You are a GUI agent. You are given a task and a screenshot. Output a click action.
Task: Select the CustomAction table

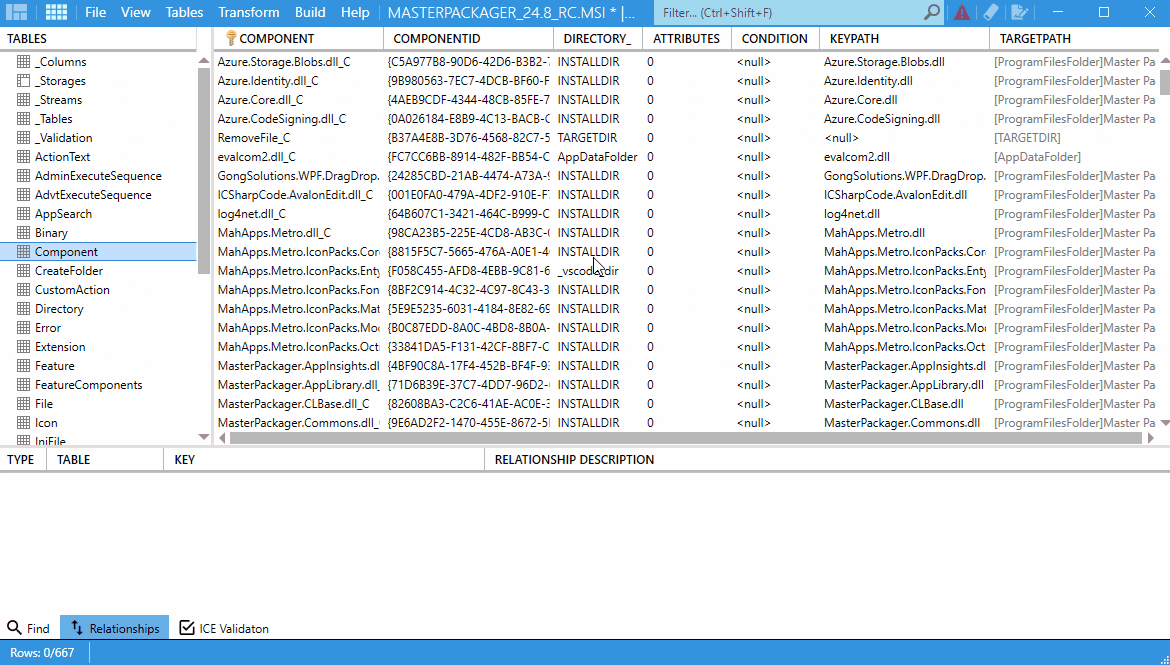(72, 290)
